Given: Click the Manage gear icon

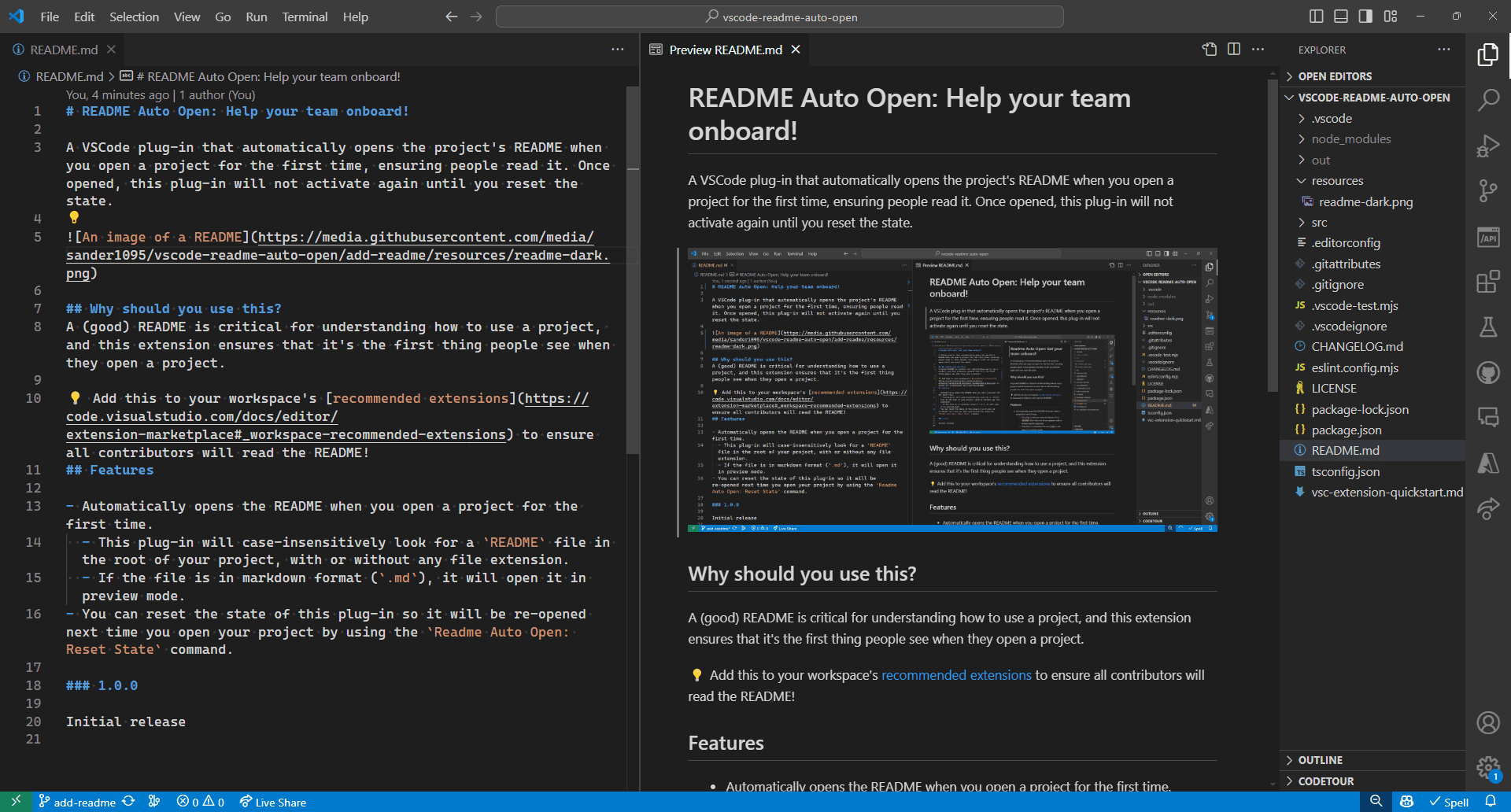Looking at the screenshot, I should tap(1487, 767).
